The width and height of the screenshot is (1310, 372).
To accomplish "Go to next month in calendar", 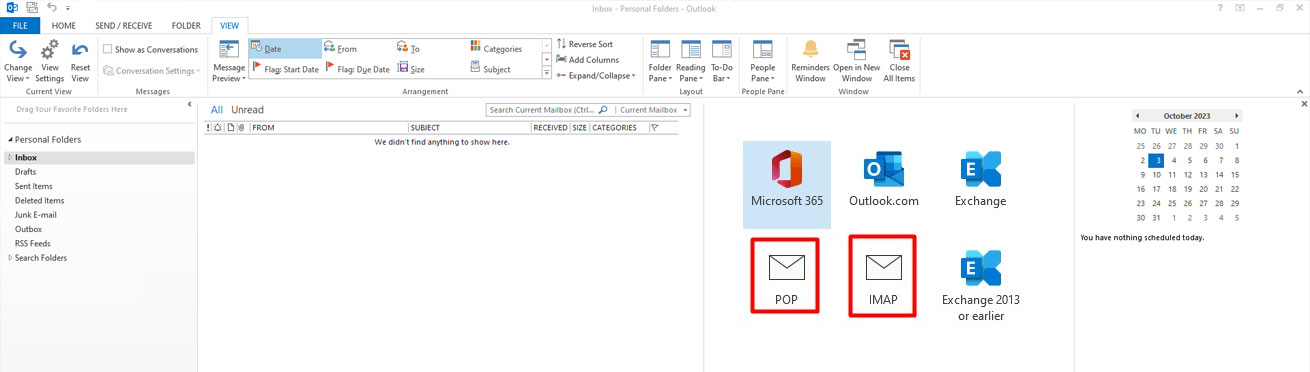I will click(x=1237, y=116).
